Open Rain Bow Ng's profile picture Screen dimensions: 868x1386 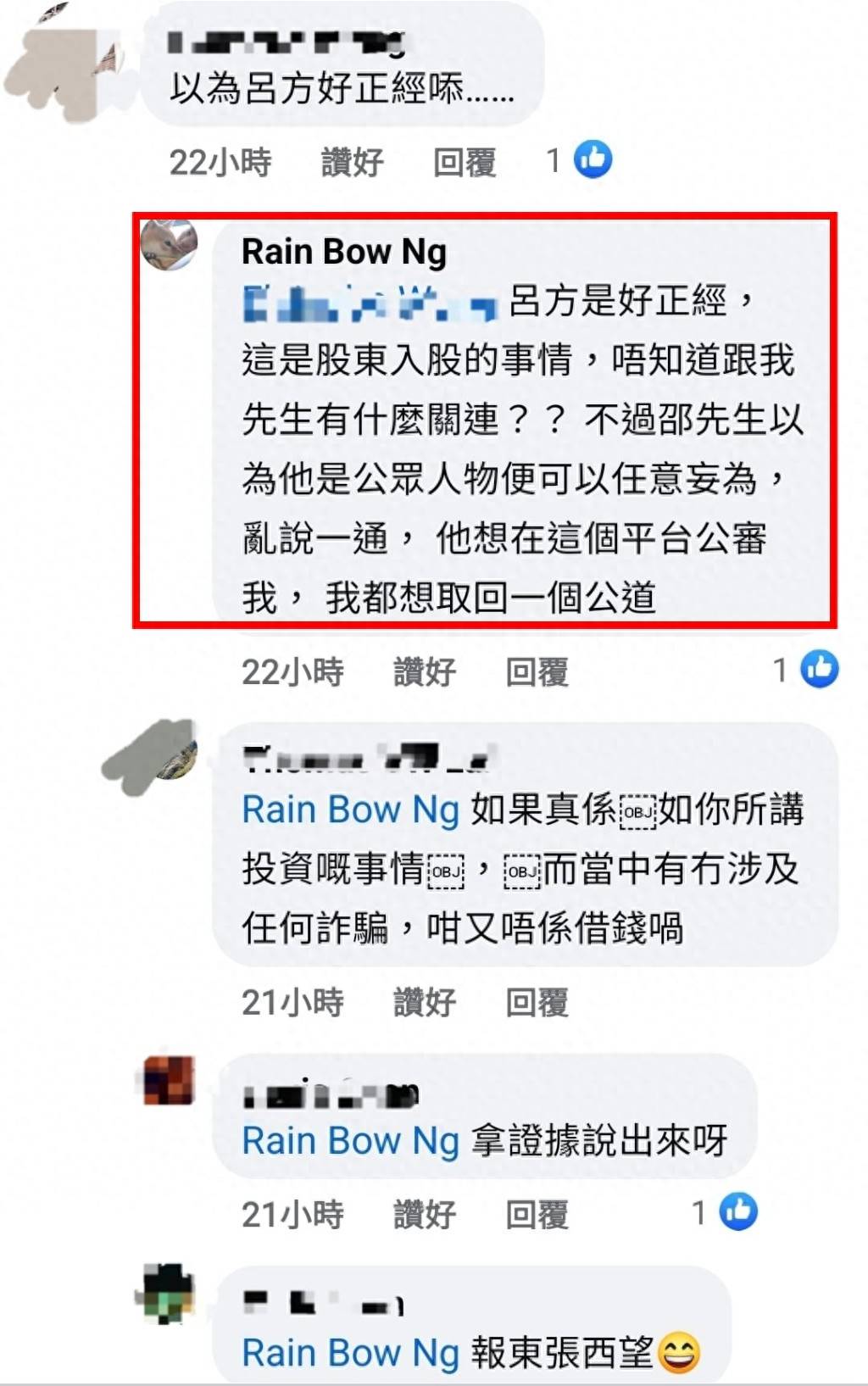(169, 243)
